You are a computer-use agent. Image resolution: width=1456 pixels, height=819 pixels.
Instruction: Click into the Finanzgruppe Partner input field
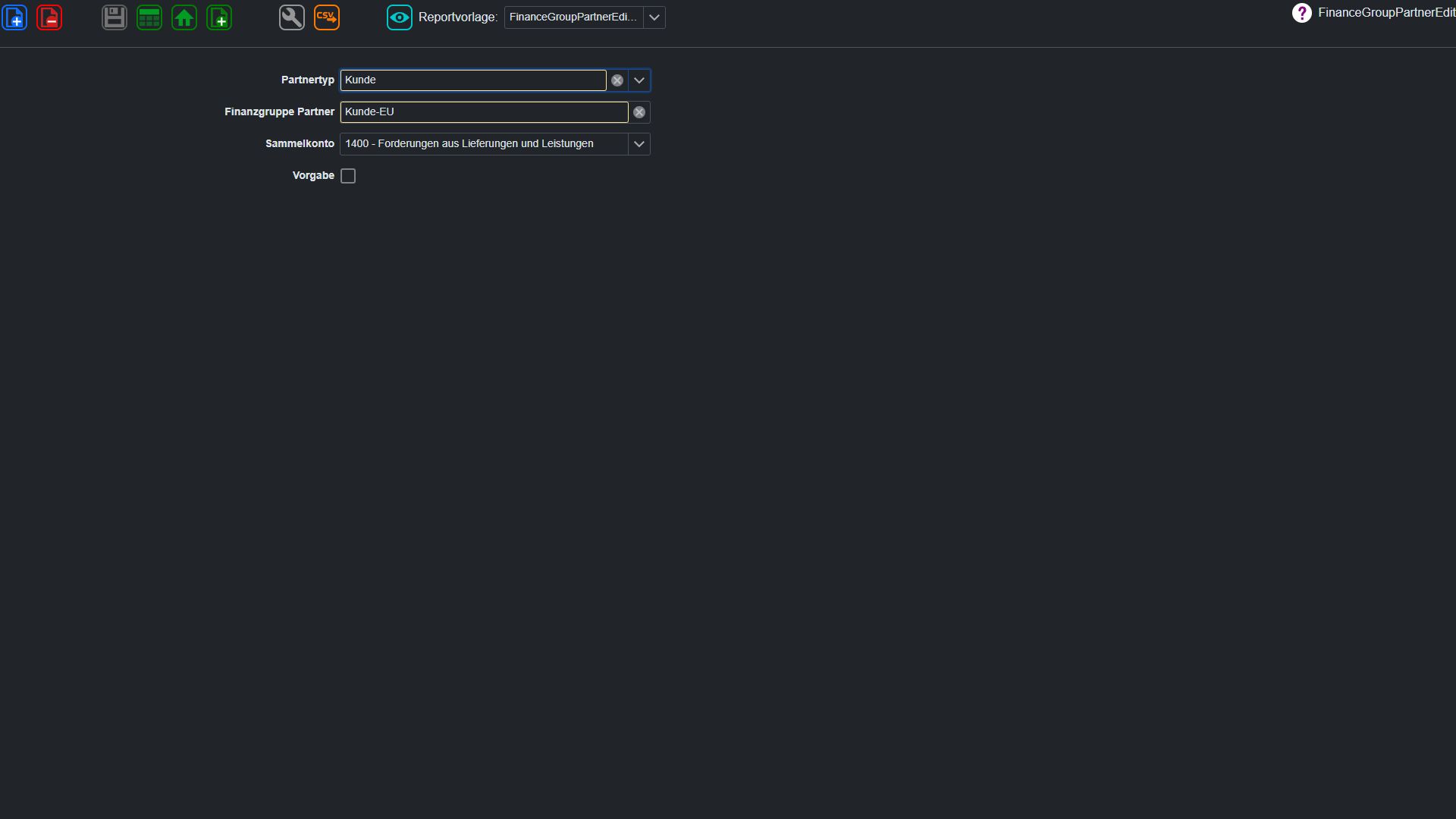pyautogui.click(x=484, y=112)
